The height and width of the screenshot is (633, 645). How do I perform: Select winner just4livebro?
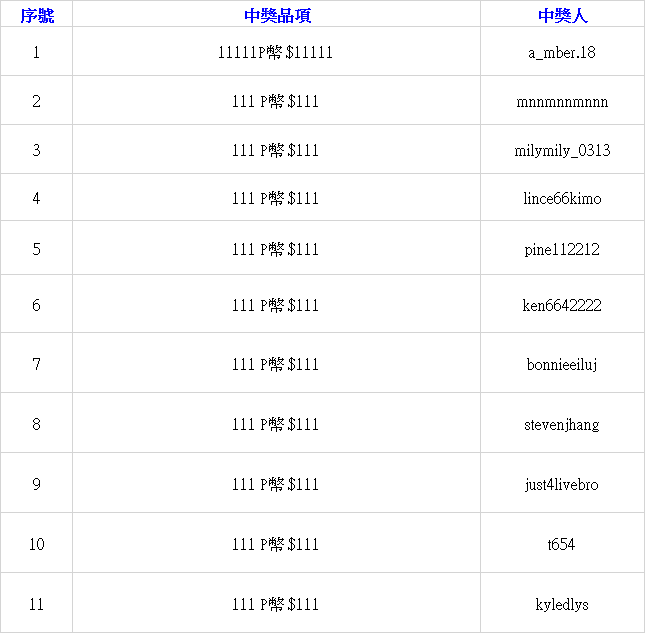coord(562,484)
